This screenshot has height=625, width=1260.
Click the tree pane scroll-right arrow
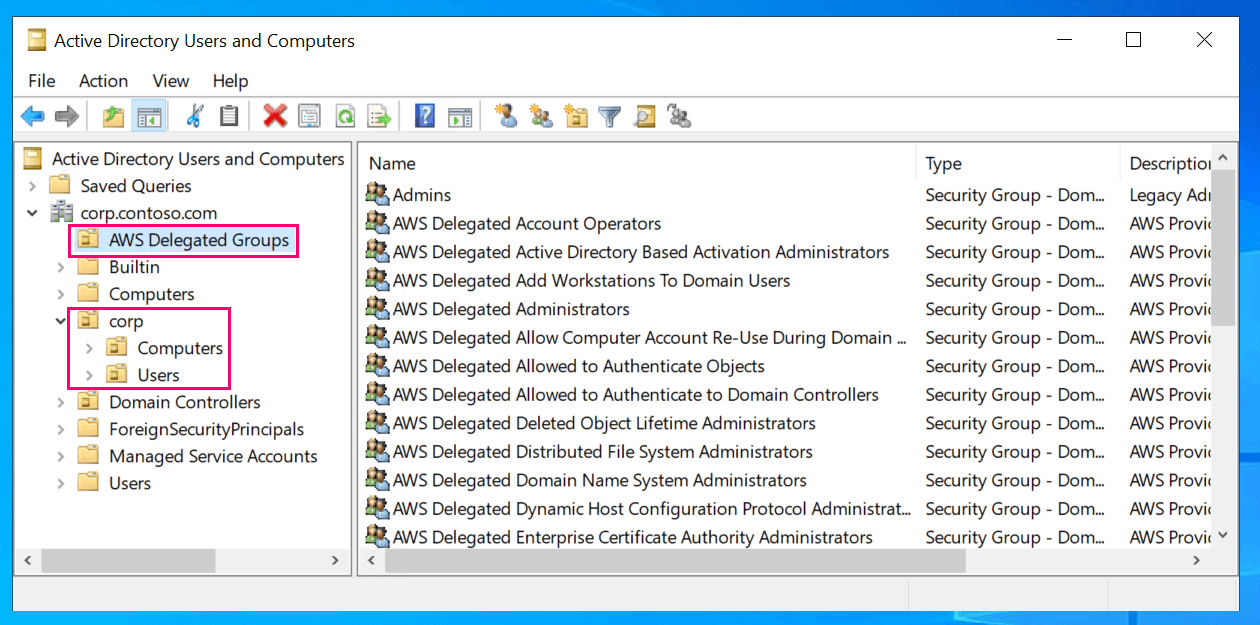point(335,561)
